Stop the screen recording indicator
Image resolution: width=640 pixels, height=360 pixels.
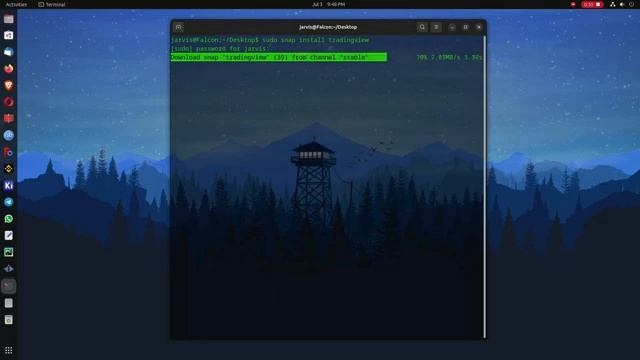tap(592, 4)
